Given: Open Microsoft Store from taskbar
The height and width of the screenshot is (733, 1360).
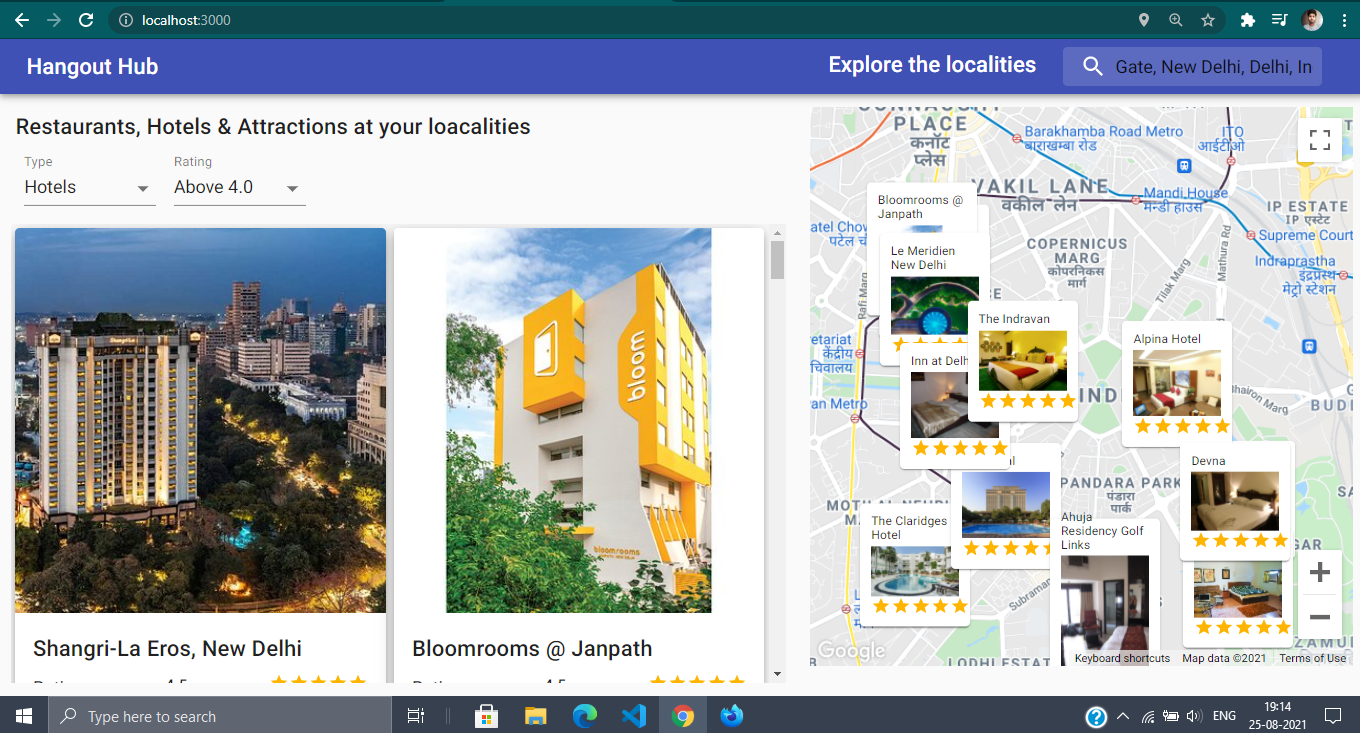Looking at the screenshot, I should click(487, 716).
